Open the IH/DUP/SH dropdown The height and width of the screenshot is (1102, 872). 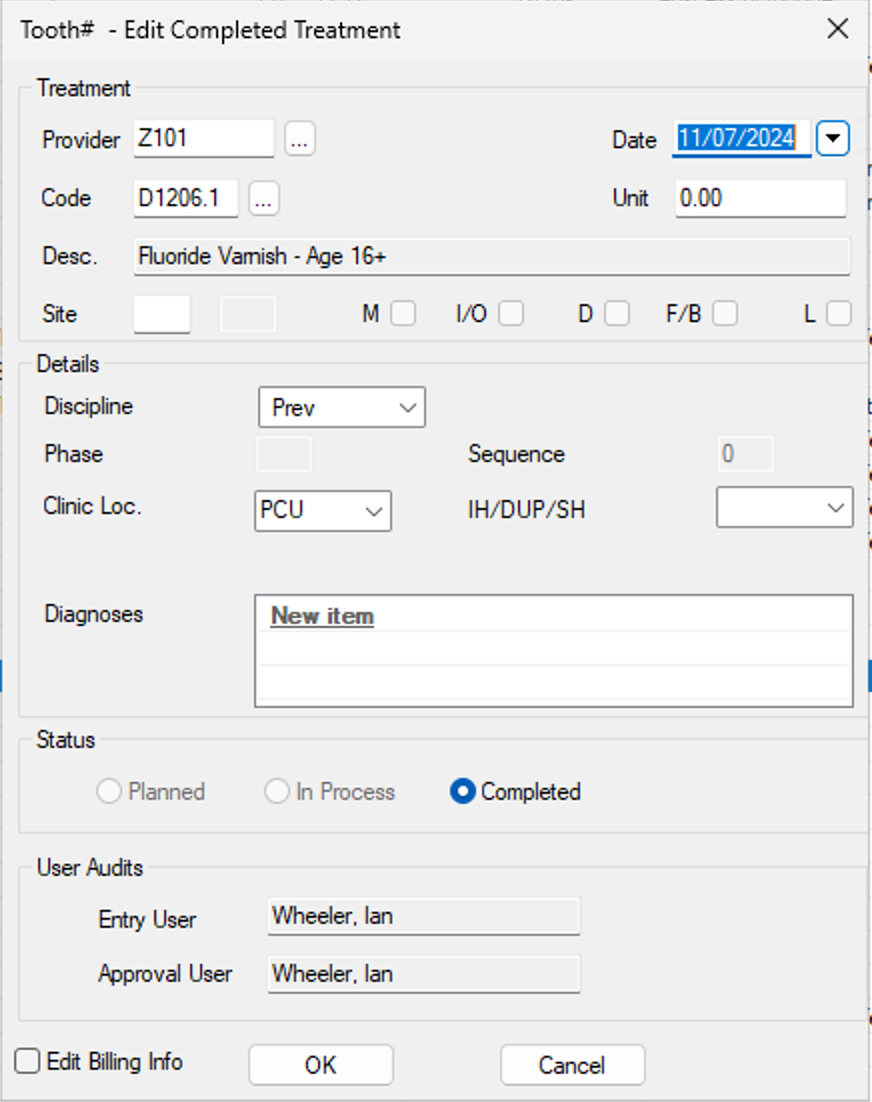point(785,507)
